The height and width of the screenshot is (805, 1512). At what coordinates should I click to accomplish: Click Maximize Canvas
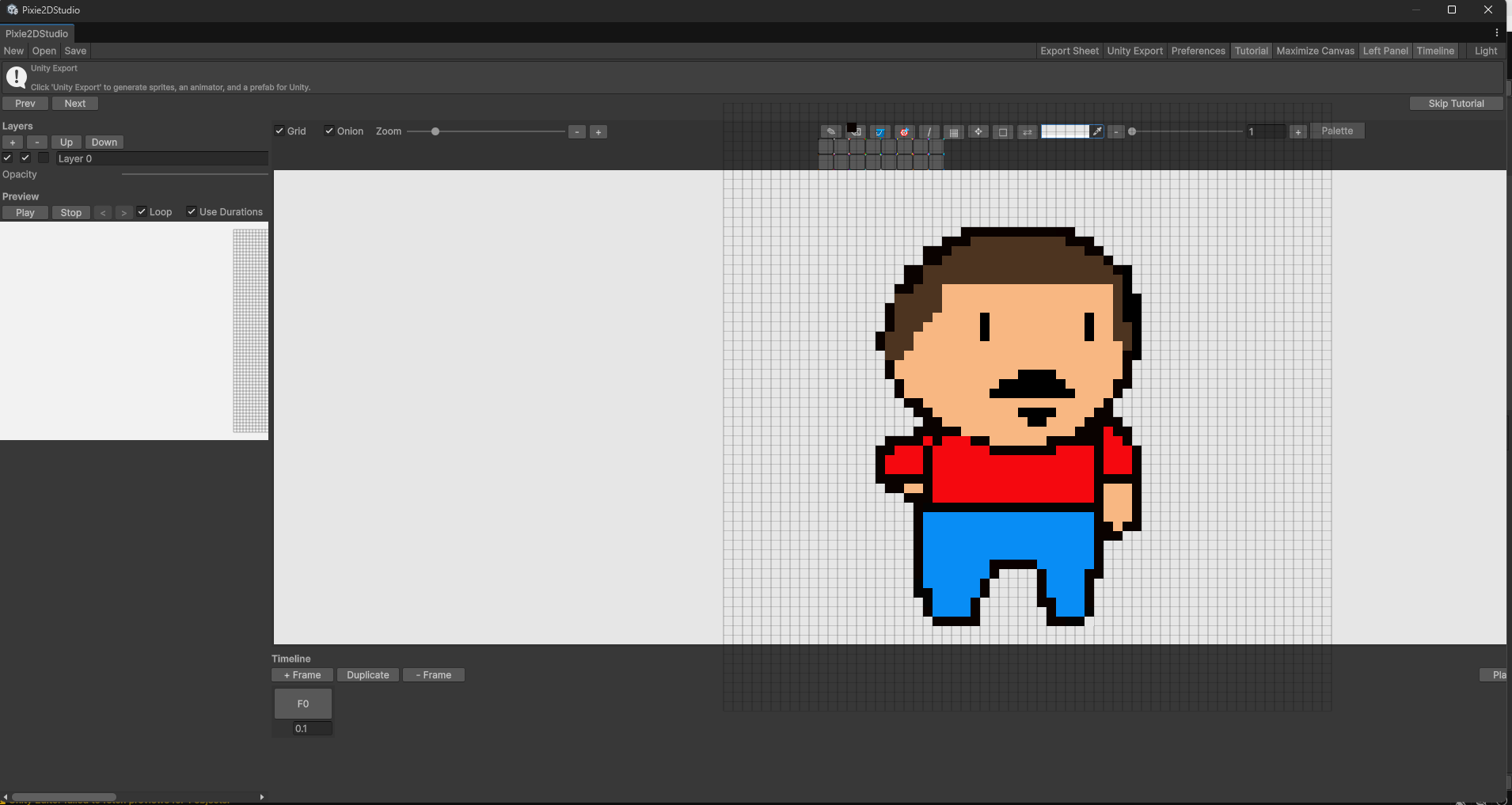[x=1316, y=51]
